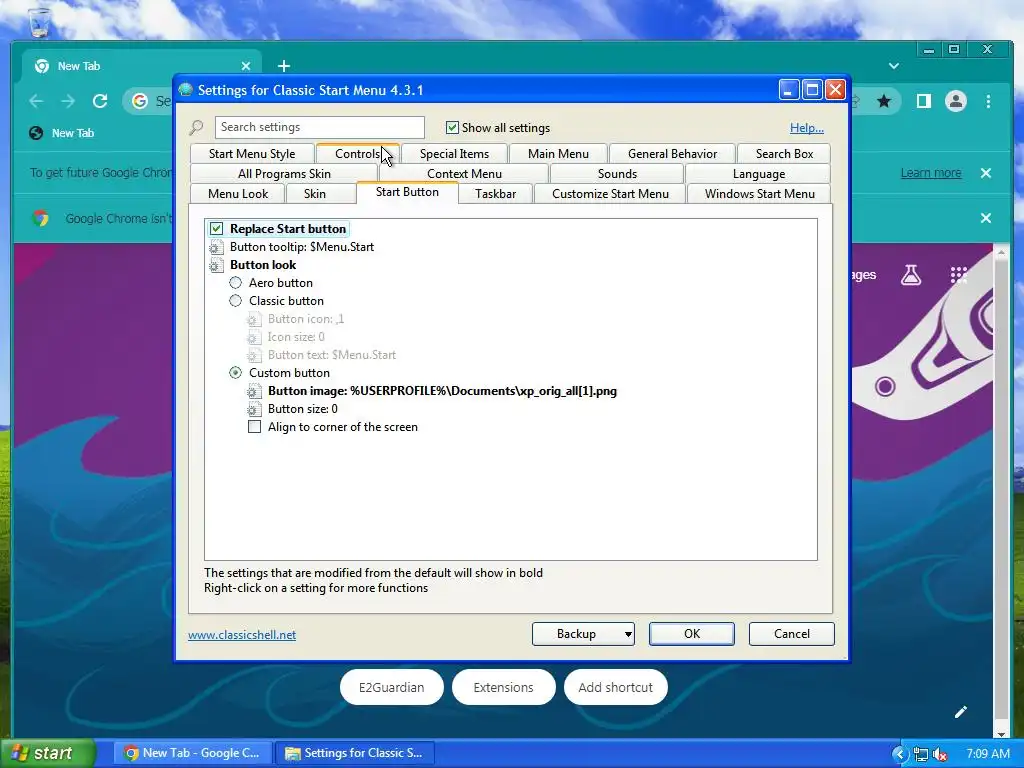The image size is (1024, 768).
Task: Dismiss the 'Google Chrome isn't' info bar
Action: pos(986,218)
